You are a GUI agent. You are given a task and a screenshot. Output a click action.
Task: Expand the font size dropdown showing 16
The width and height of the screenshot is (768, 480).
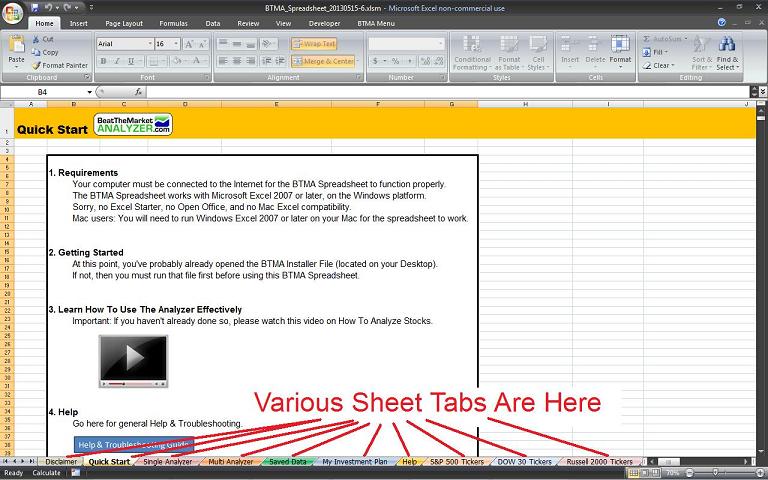[177, 44]
